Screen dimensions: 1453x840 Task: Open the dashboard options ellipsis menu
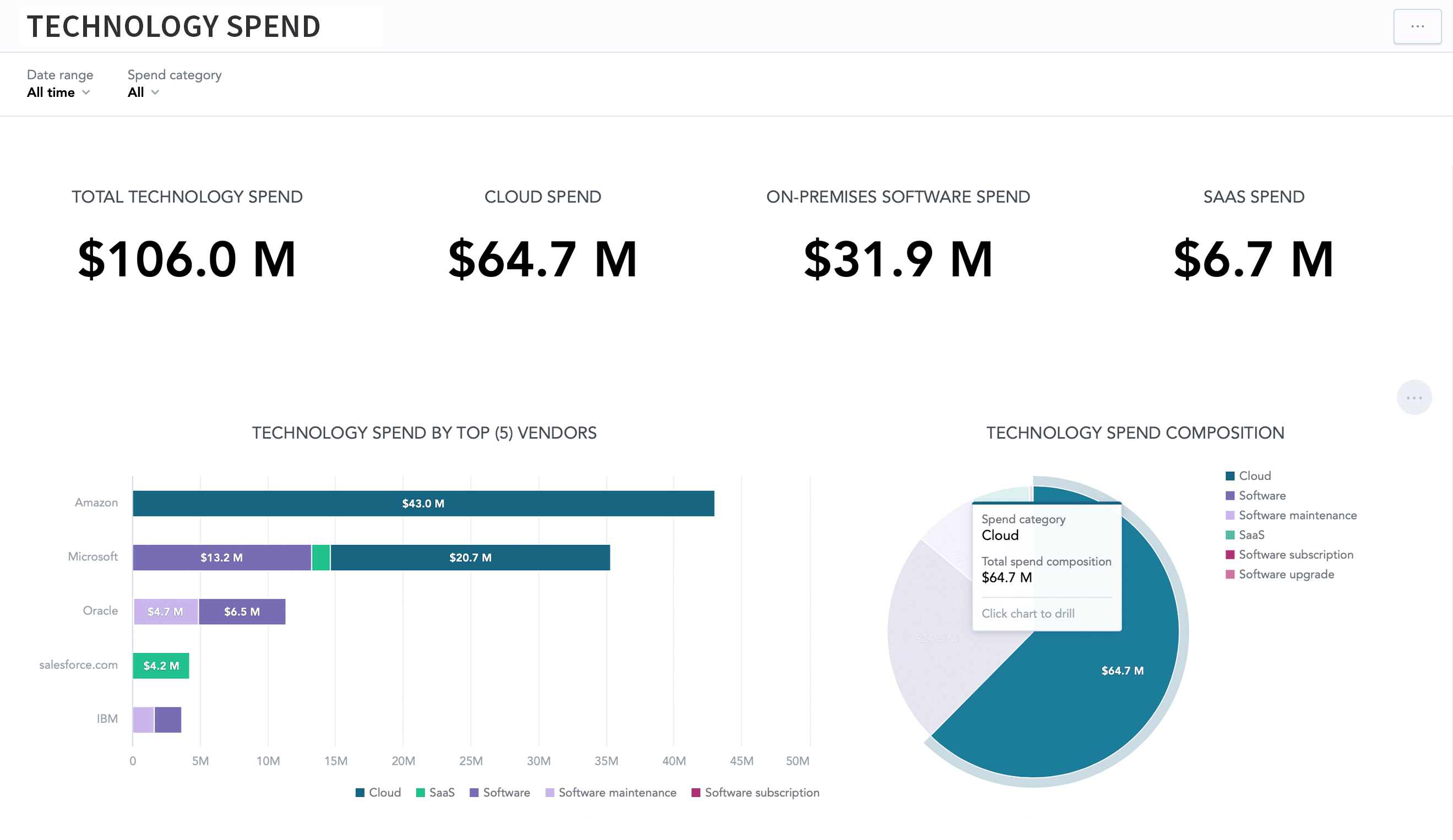[1417, 26]
